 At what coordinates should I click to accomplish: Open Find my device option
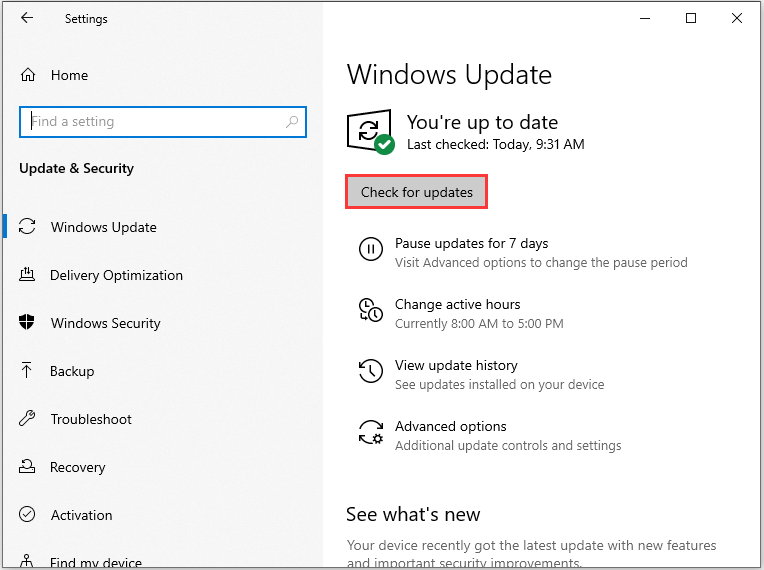(x=96, y=563)
